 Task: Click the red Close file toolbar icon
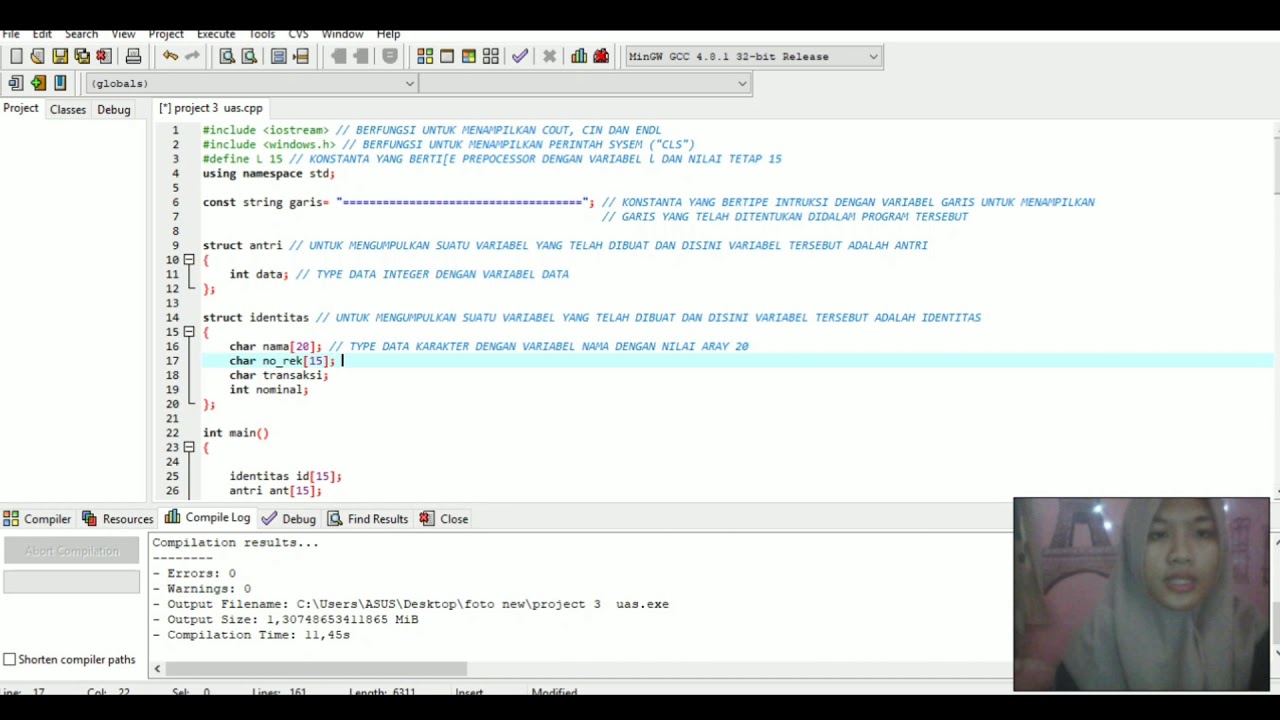click(104, 57)
